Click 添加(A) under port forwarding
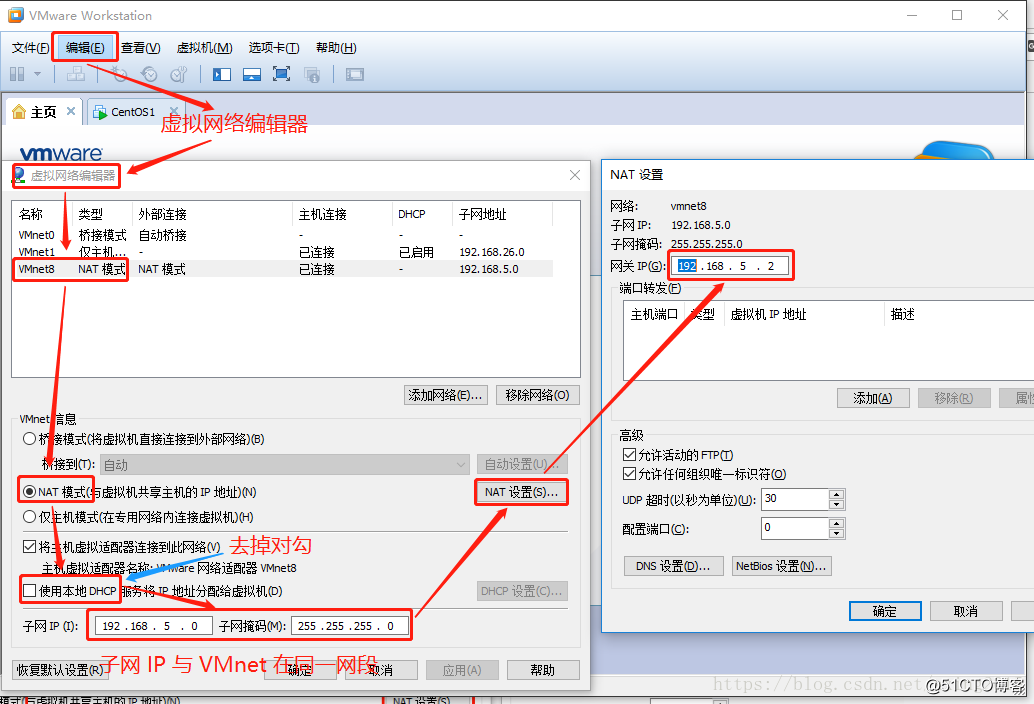 click(x=873, y=398)
